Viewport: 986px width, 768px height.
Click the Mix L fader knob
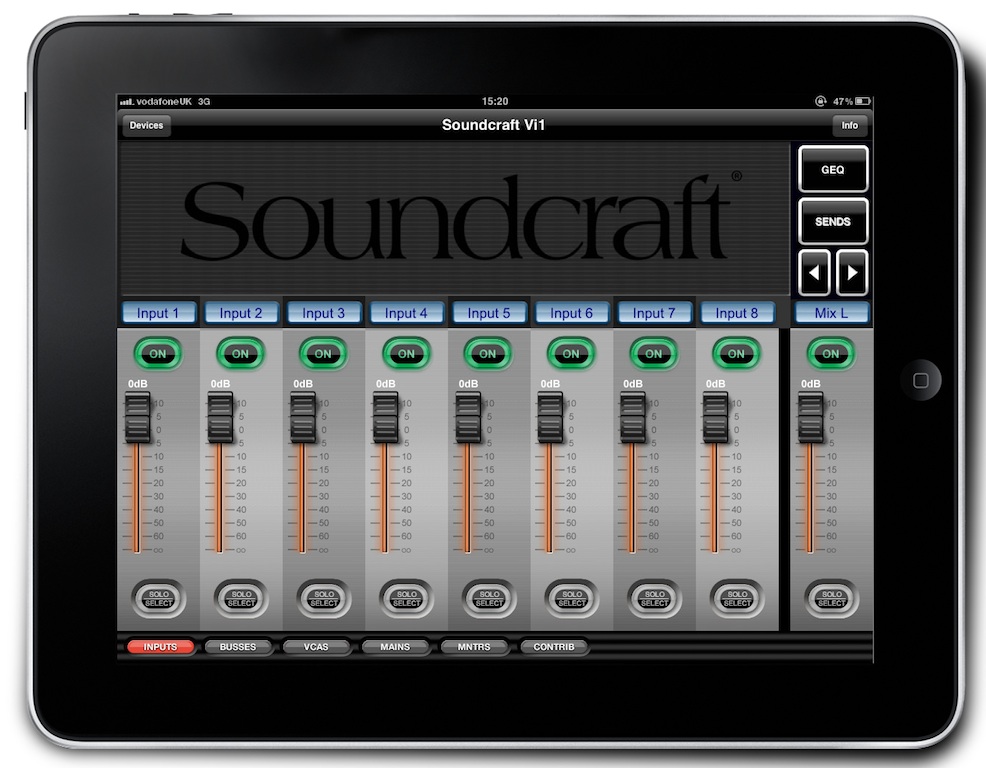click(x=811, y=418)
